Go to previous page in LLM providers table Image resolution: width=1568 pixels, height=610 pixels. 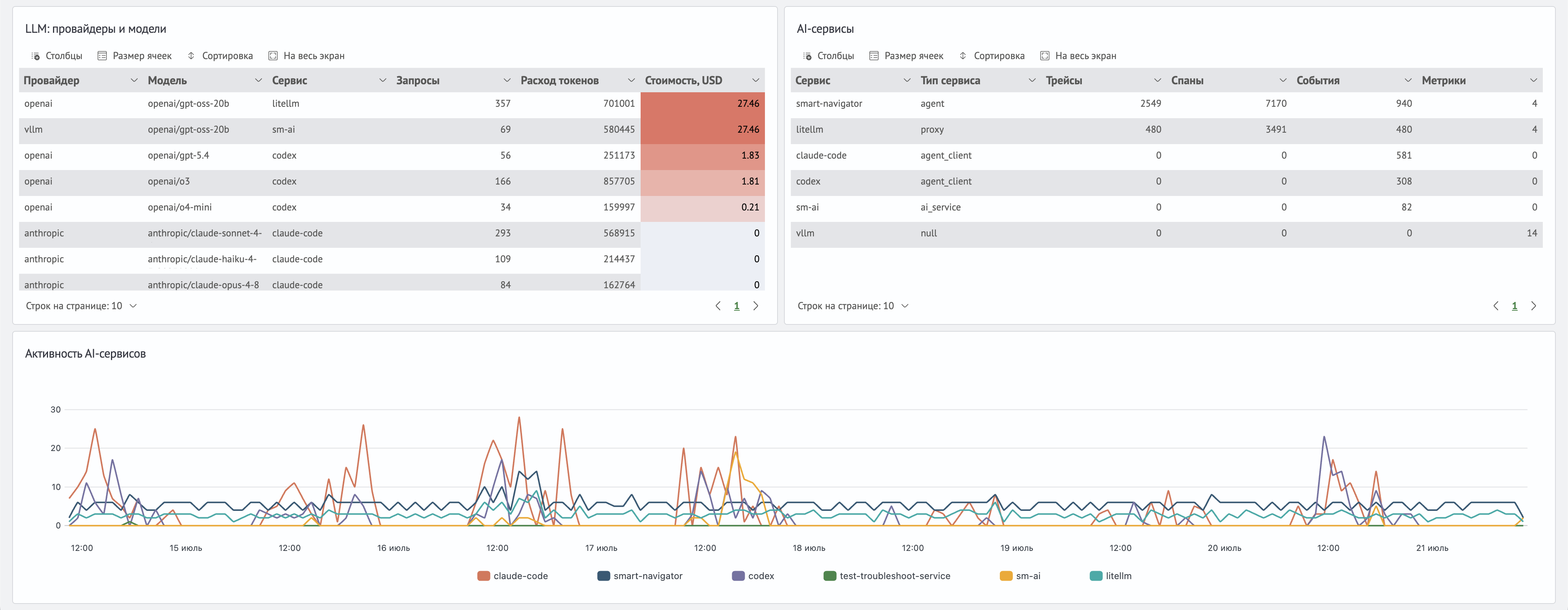click(x=718, y=306)
